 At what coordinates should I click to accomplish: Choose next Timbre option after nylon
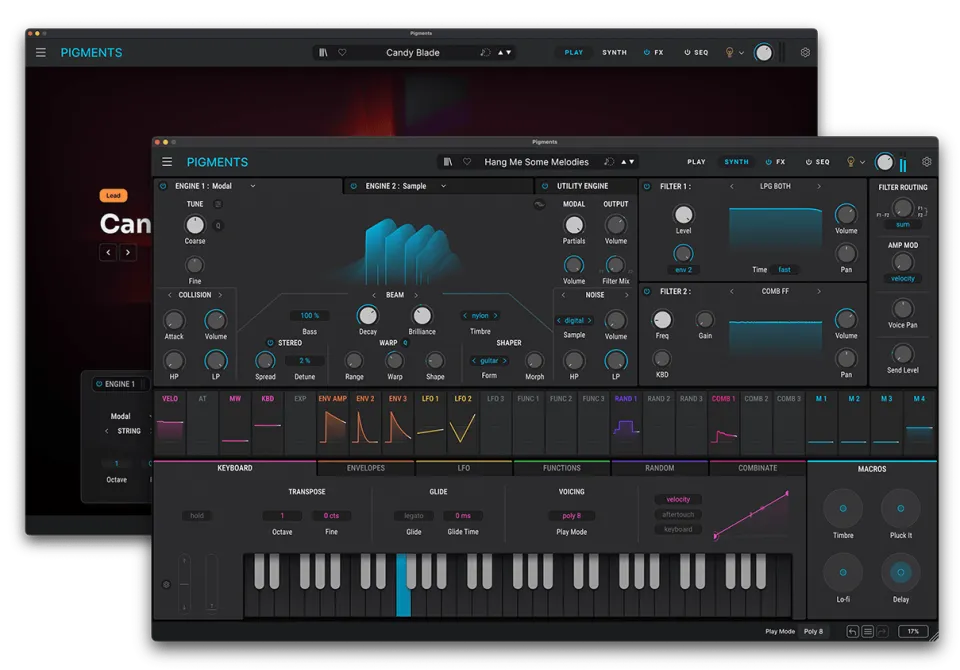pos(495,316)
